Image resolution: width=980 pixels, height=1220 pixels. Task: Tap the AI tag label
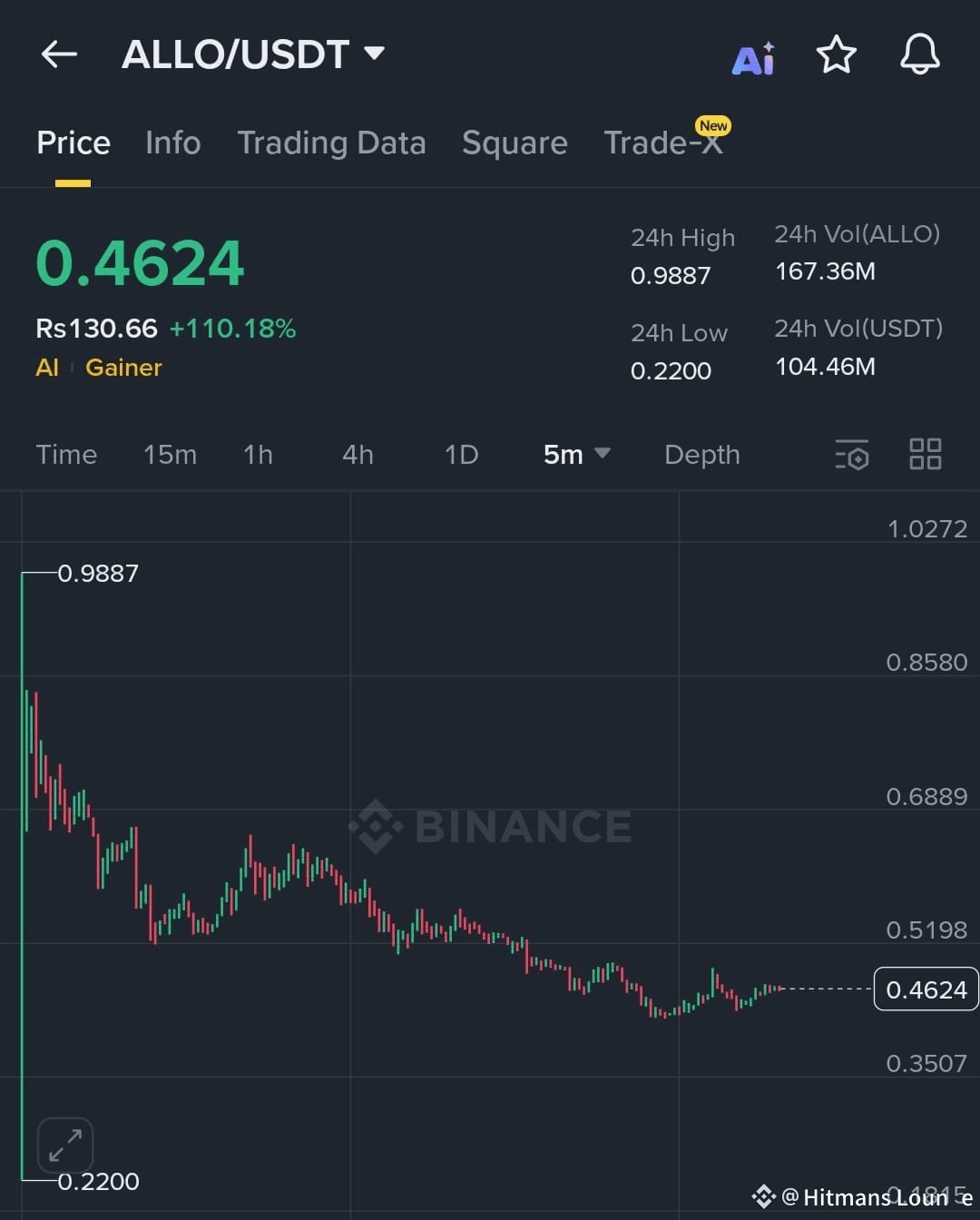47,367
